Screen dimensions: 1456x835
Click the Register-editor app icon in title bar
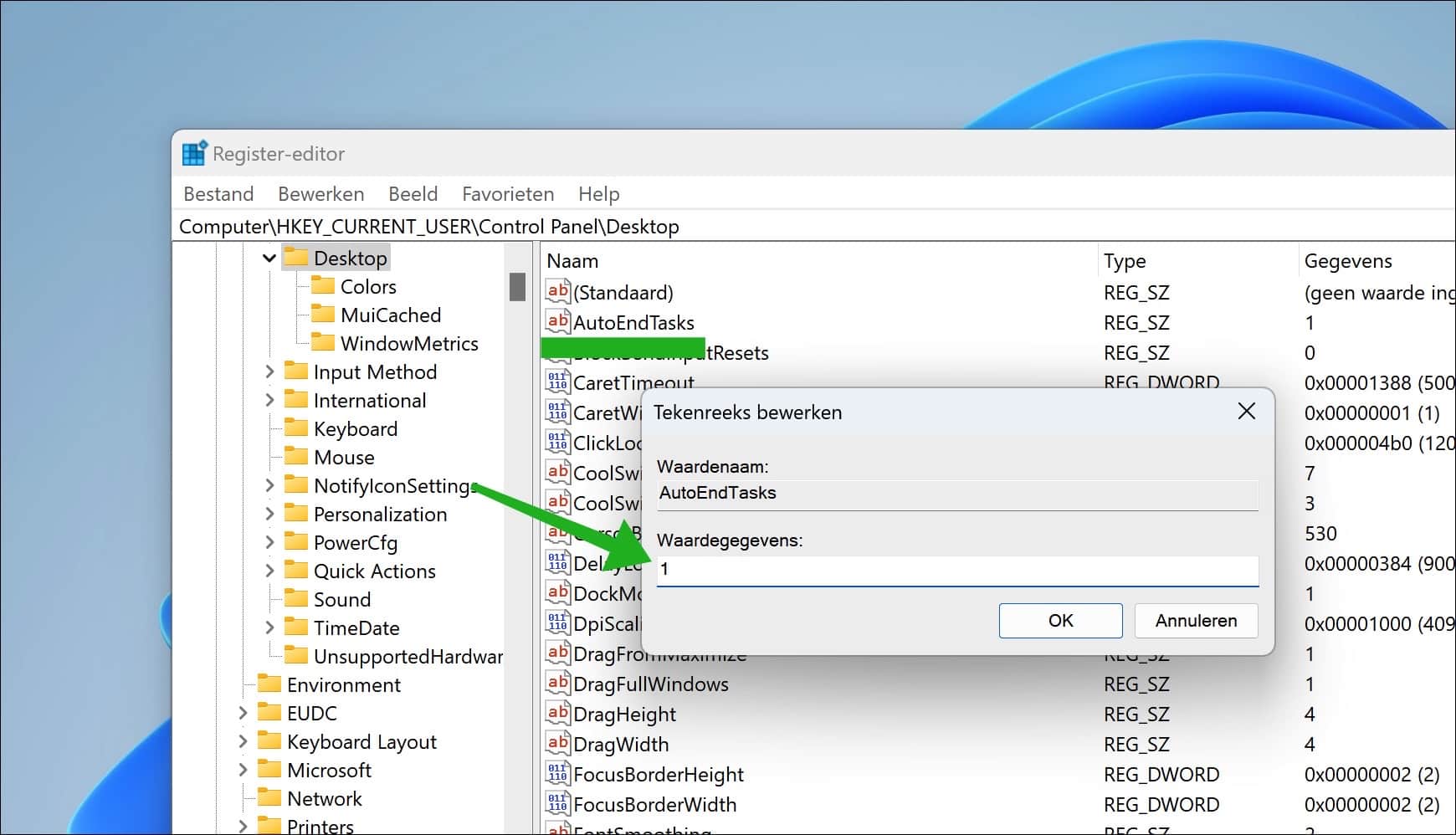tap(194, 154)
